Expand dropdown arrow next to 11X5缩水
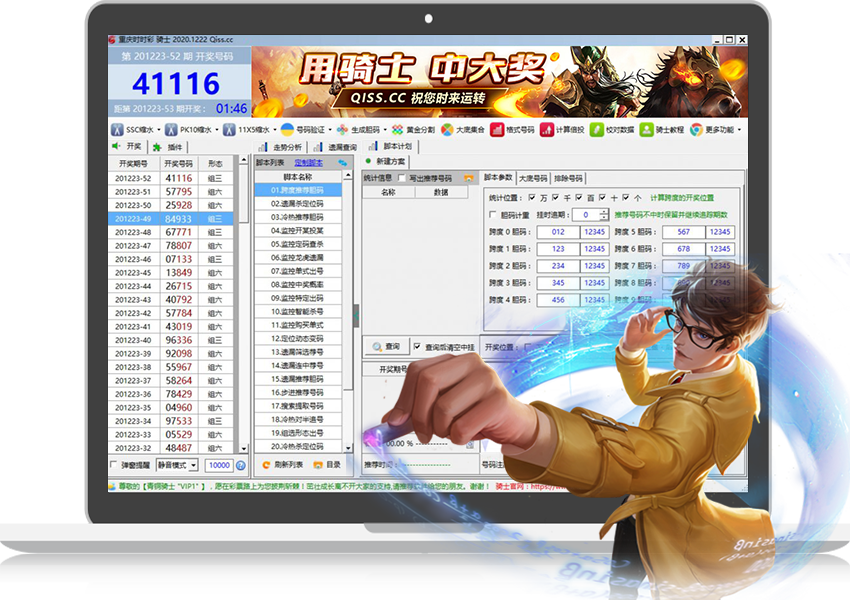 pyautogui.click(x=275, y=130)
